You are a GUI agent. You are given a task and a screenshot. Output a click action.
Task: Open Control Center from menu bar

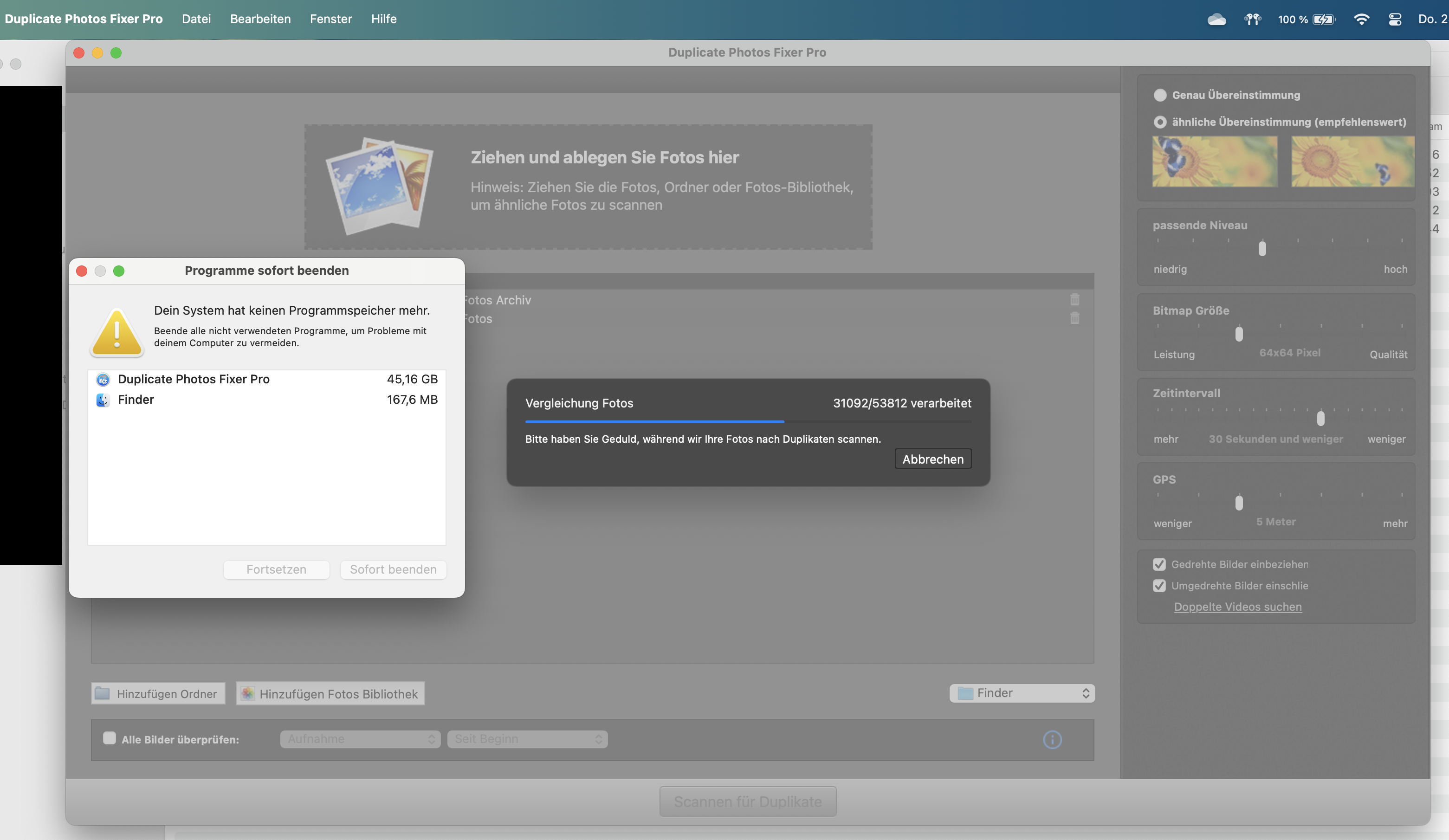click(x=1395, y=19)
